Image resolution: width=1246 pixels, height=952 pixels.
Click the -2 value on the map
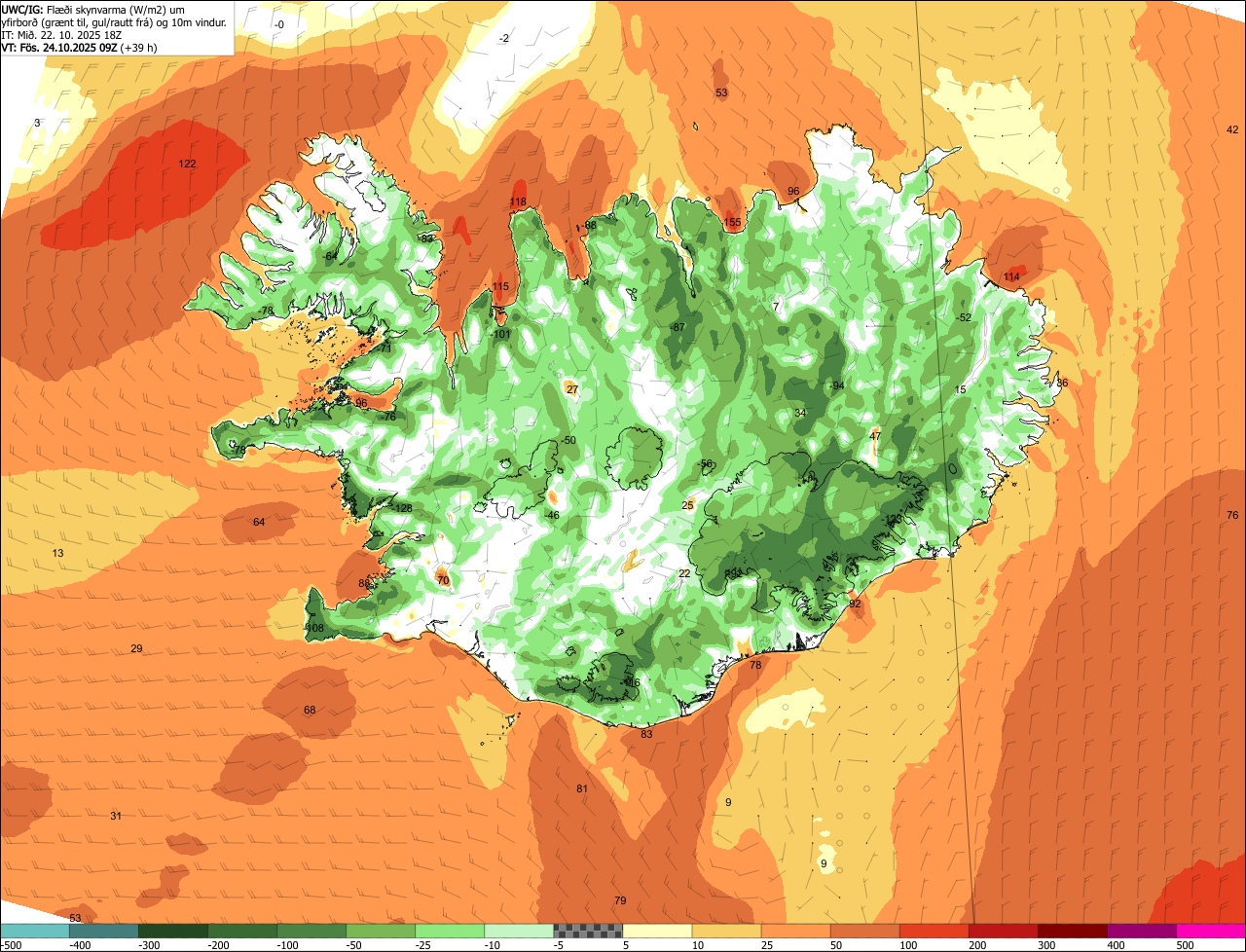click(x=503, y=38)
